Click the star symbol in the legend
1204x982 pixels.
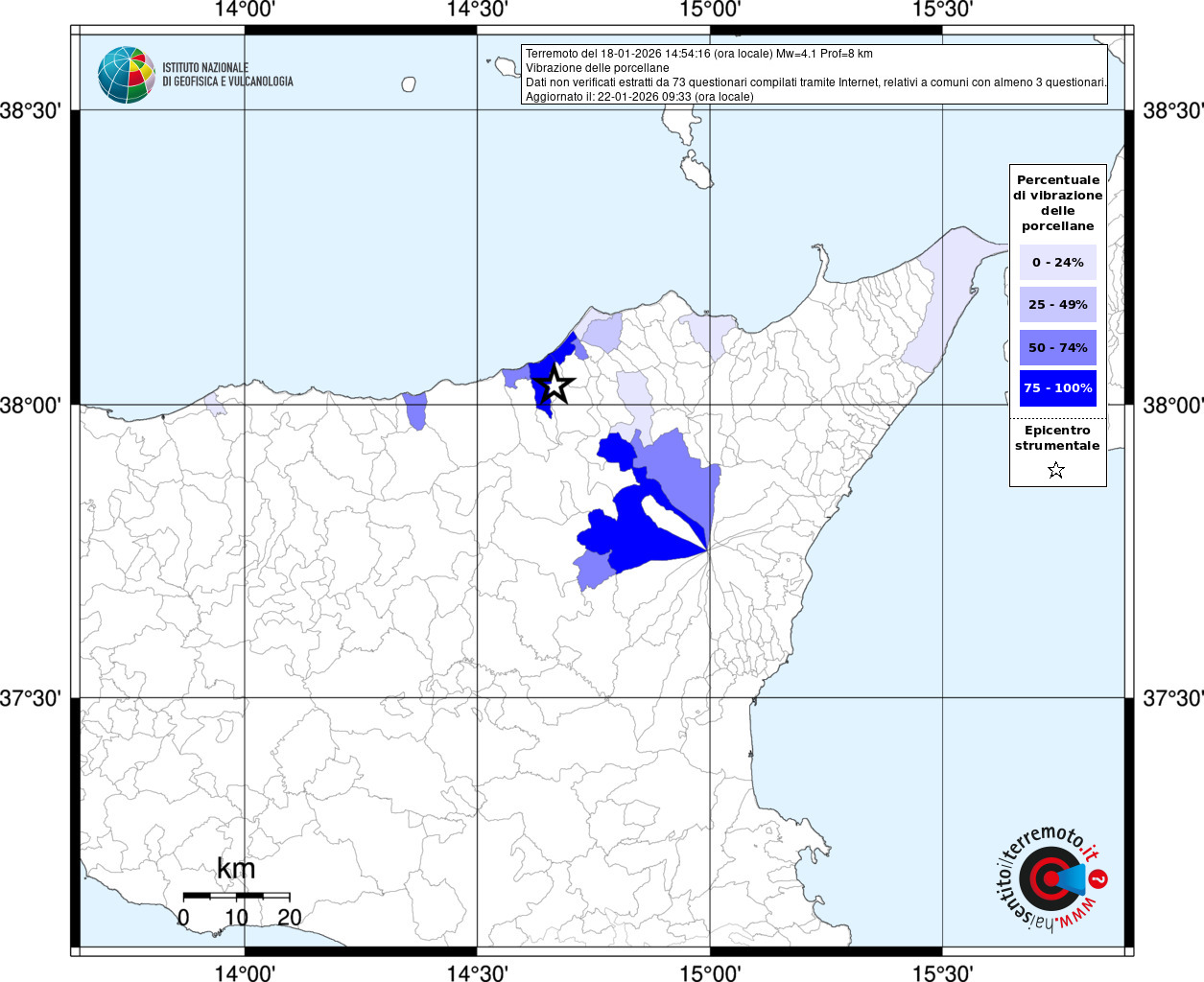pos(1056,470)
